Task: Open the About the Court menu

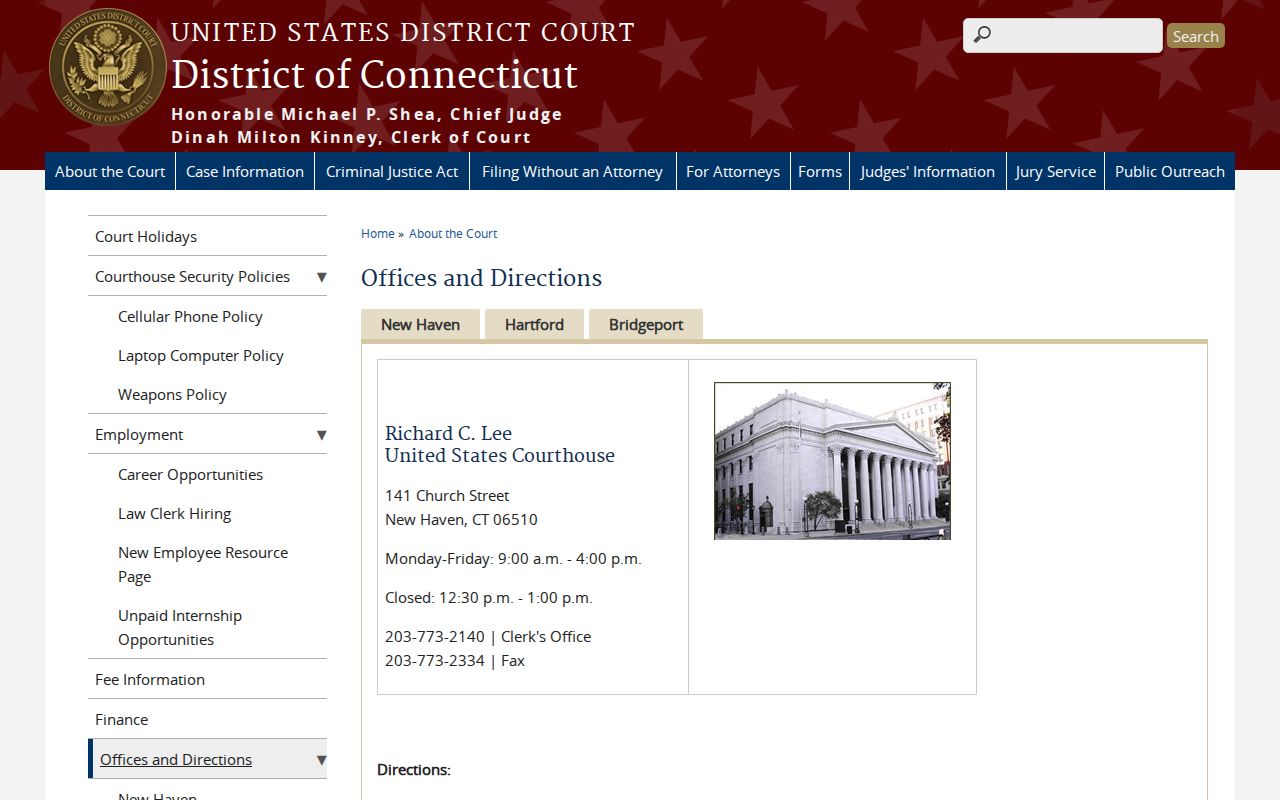Action: pyautogui.click(x=110, y=171)
